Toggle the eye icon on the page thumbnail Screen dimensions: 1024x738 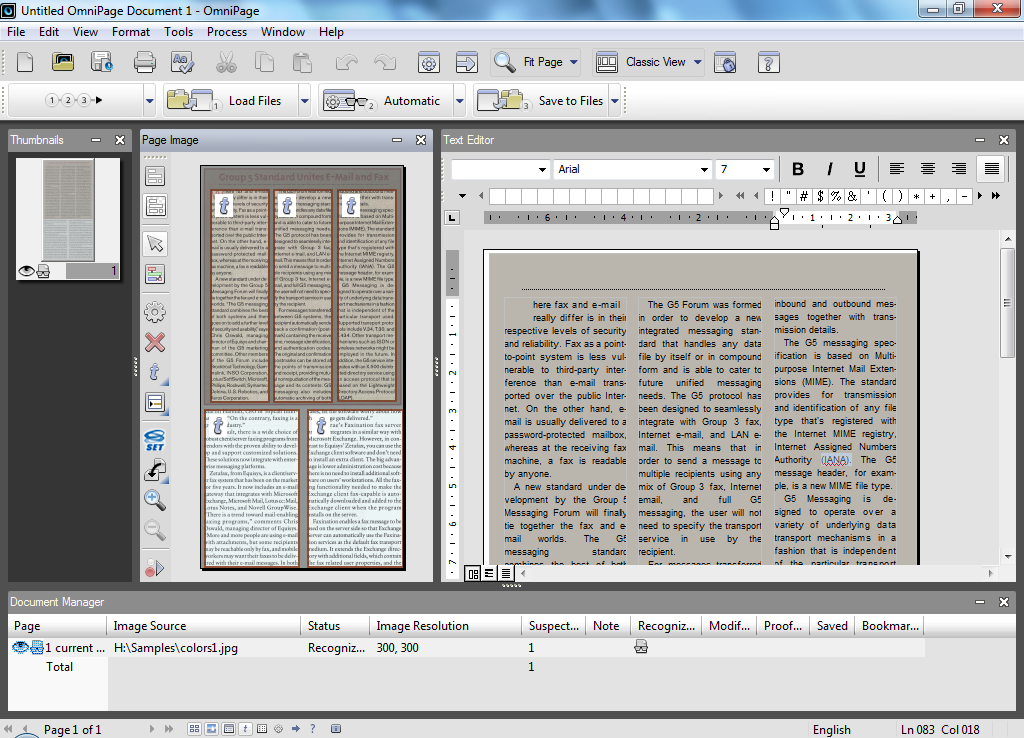(x=26, y=270)
